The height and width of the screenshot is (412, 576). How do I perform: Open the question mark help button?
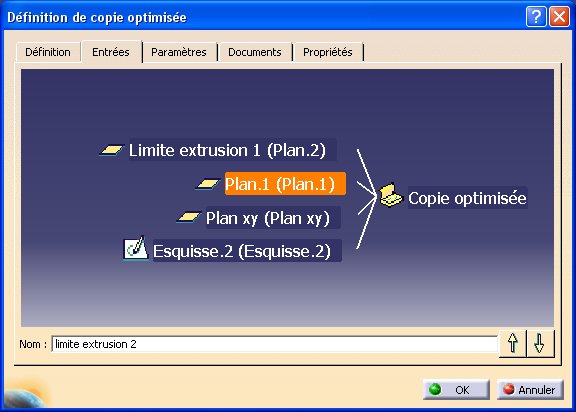536,17
